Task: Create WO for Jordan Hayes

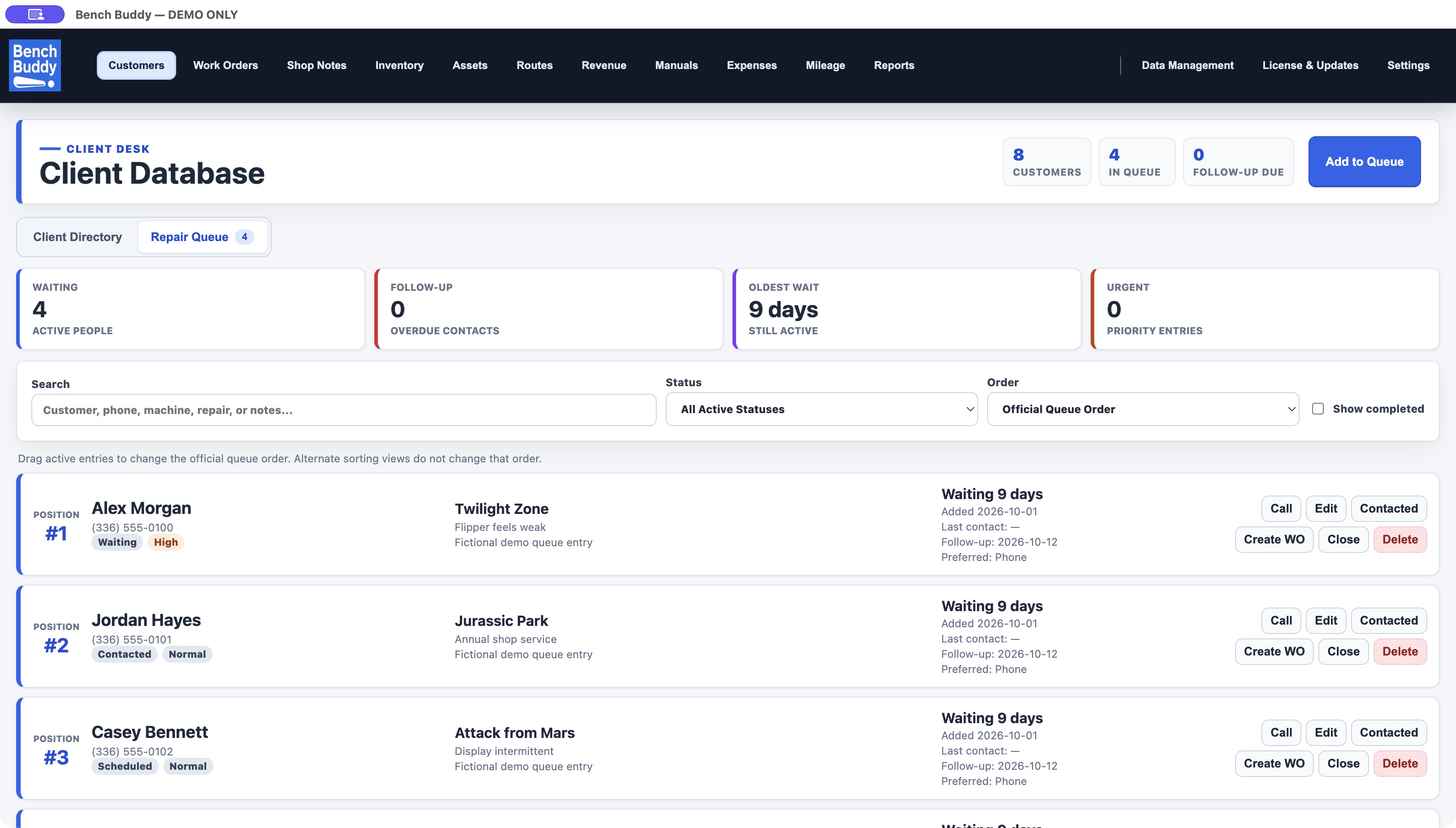Action: pyautogui.click(x=1274, y=651)
